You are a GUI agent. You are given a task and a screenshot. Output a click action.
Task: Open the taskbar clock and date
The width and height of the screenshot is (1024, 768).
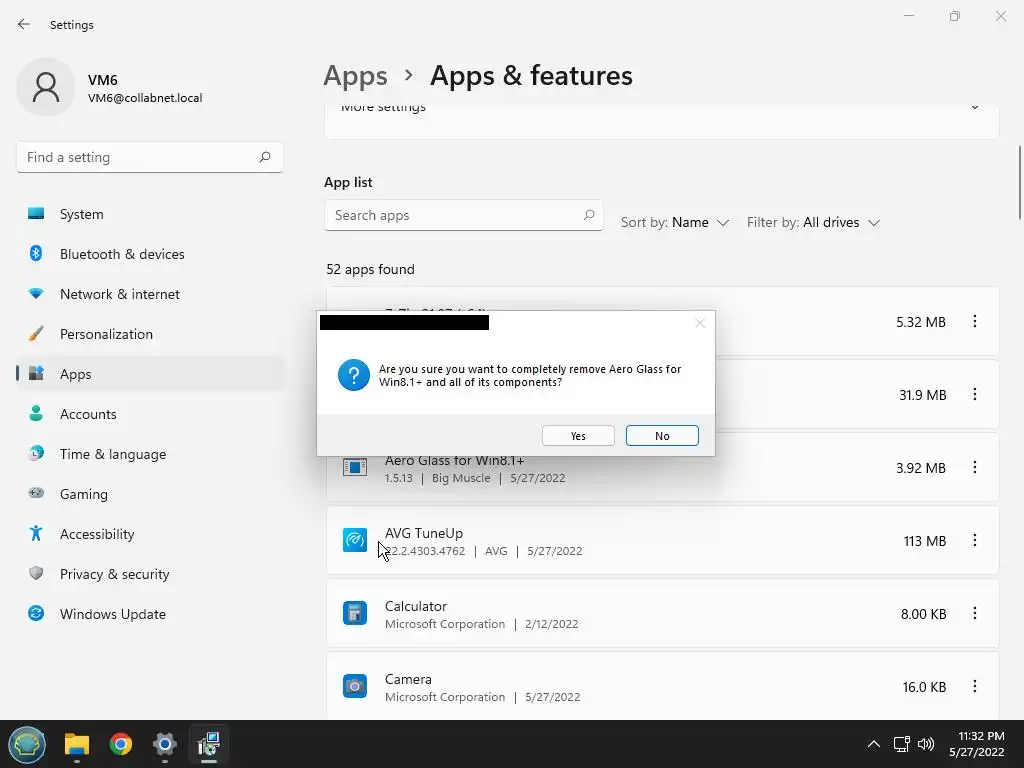[x=977, y=744]
